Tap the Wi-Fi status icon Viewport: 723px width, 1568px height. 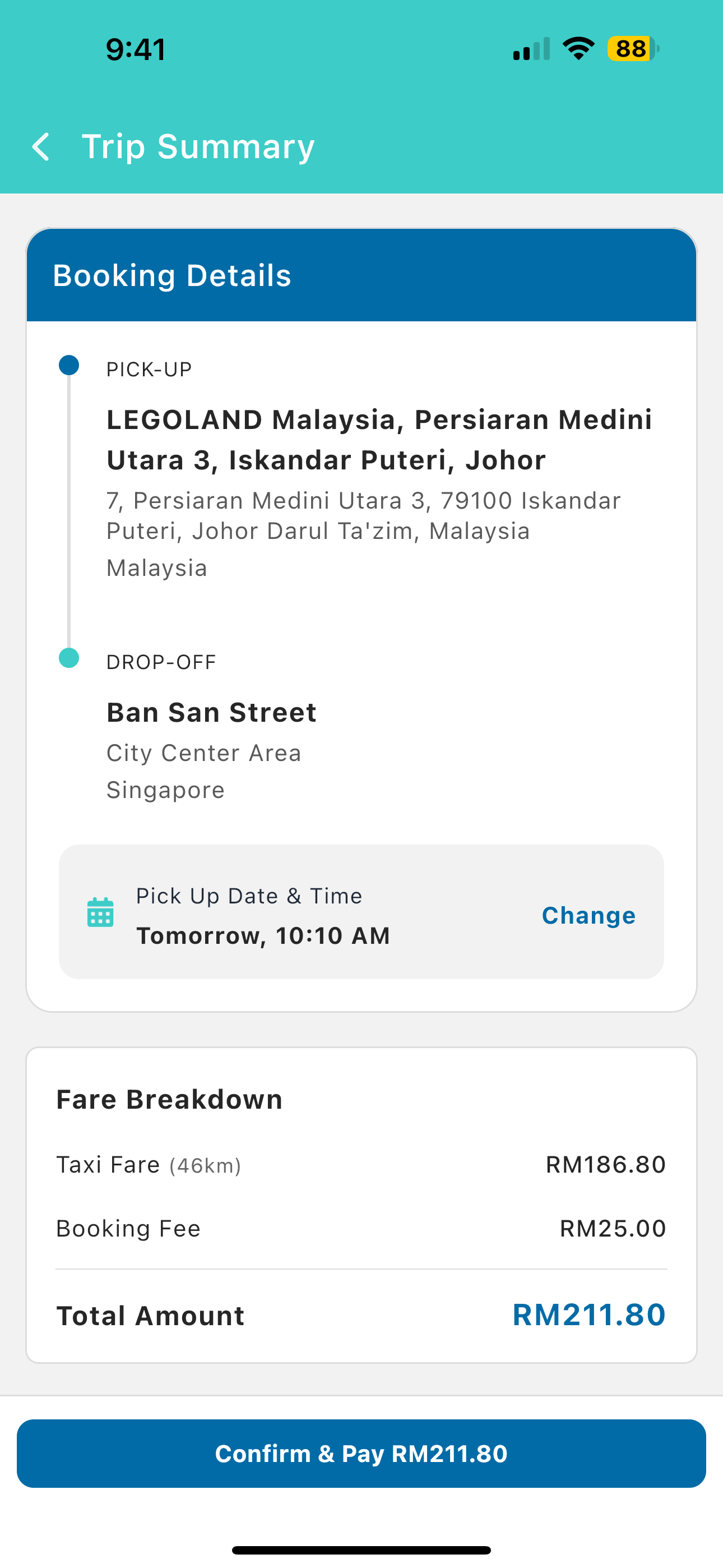coord(578,49)
